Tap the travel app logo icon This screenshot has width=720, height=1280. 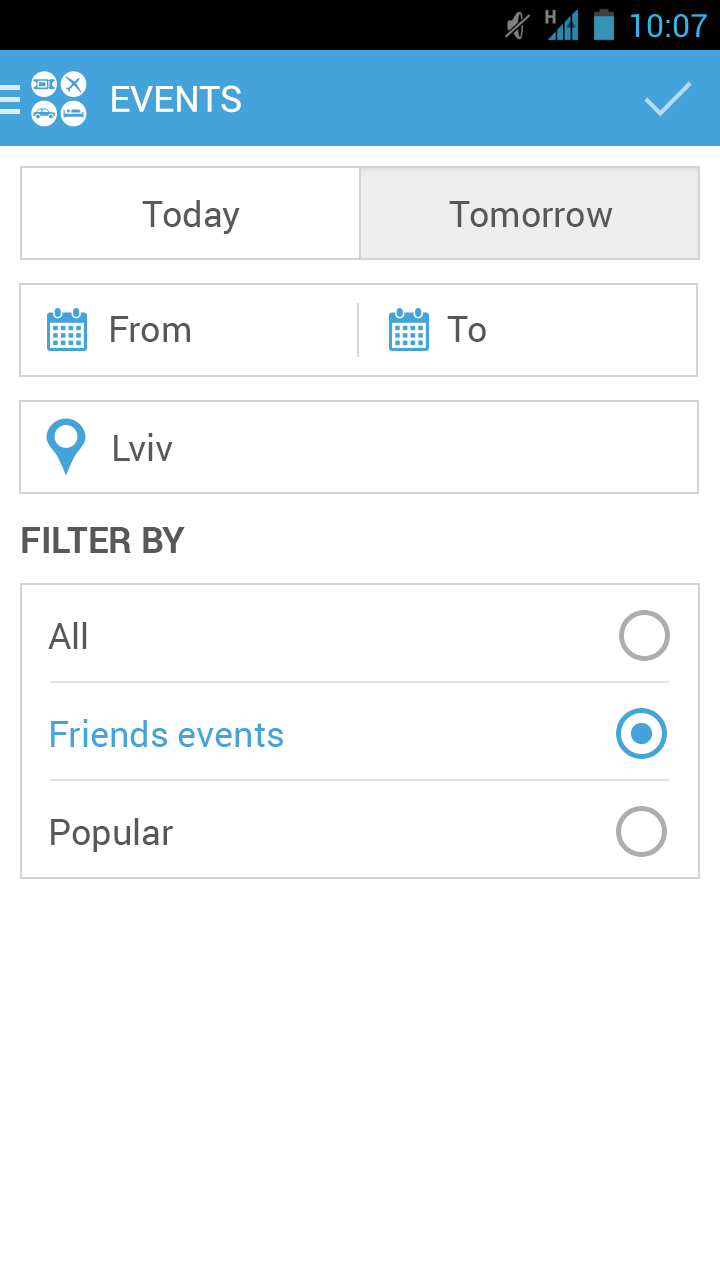pyautogui.click(x=59, y=99)
